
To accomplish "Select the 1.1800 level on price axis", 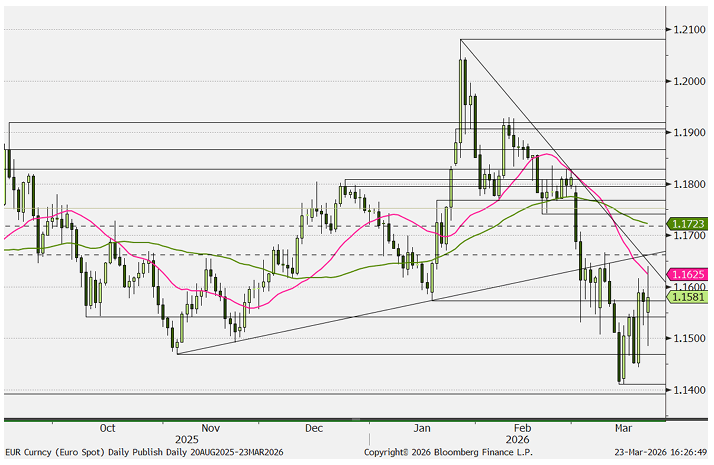I will coord(690,184).
